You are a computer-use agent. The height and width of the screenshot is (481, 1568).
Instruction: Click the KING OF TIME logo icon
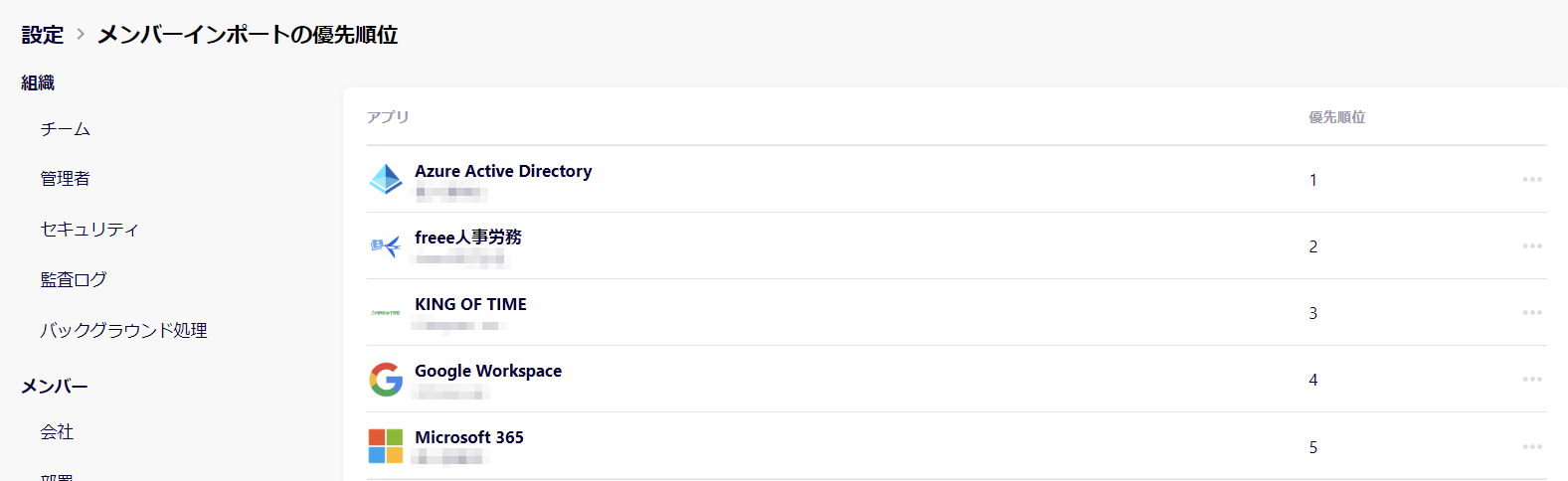point(386,312)
